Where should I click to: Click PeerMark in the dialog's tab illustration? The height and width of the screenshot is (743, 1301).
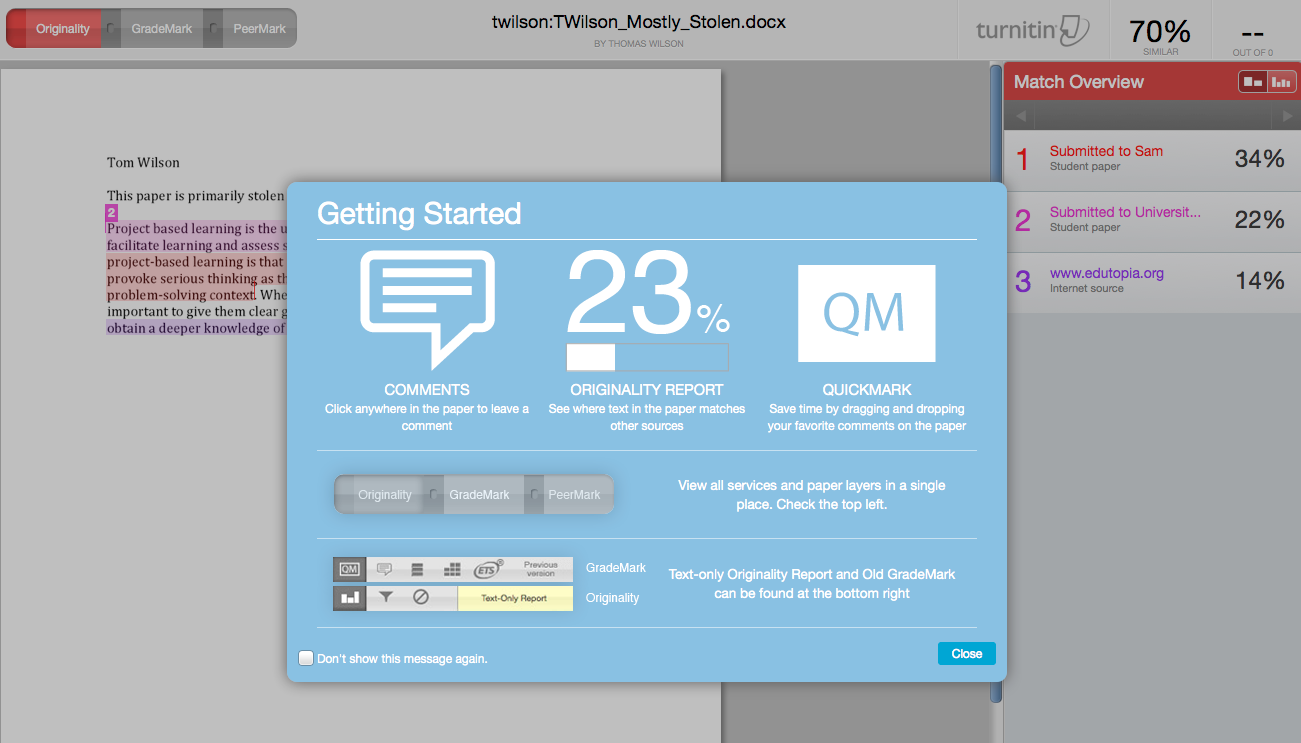coord(574,495)
